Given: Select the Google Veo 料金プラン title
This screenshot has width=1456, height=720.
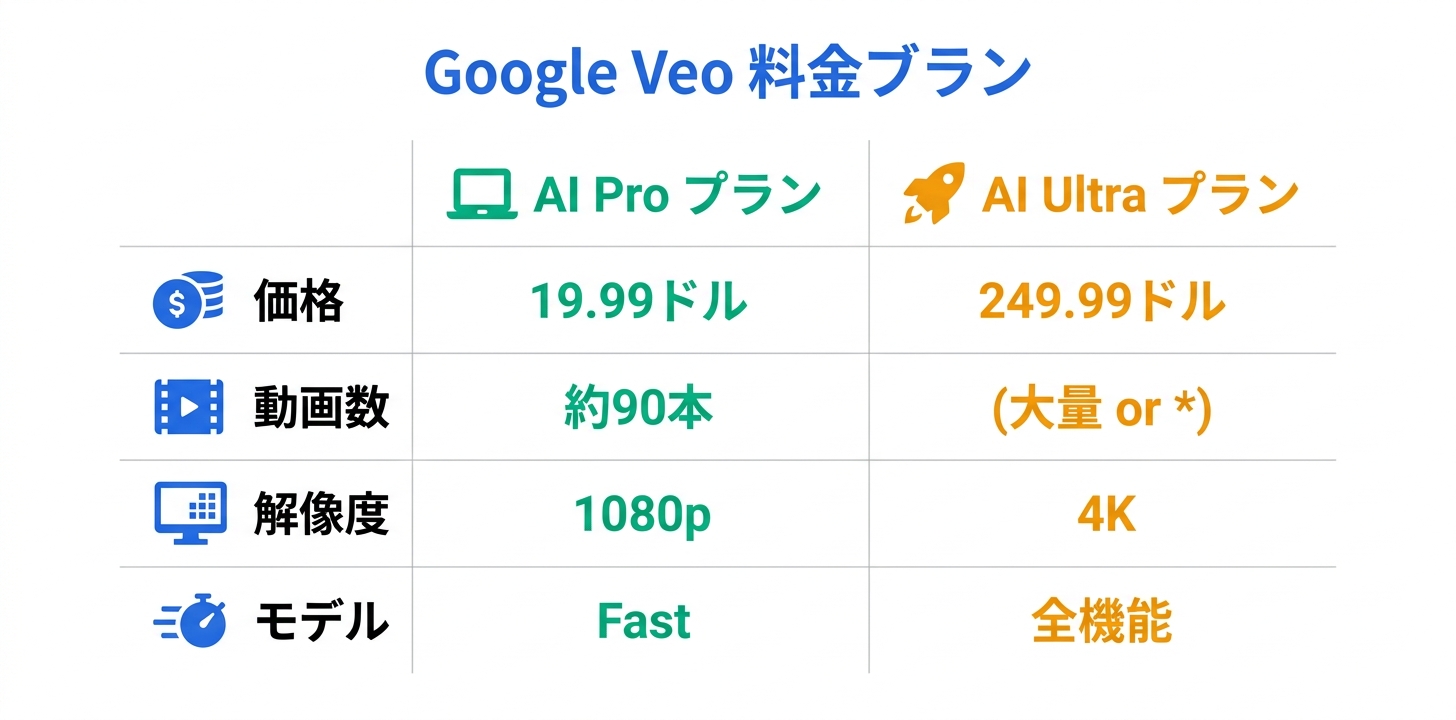Looking at the screenshot, I should (727, 74).
